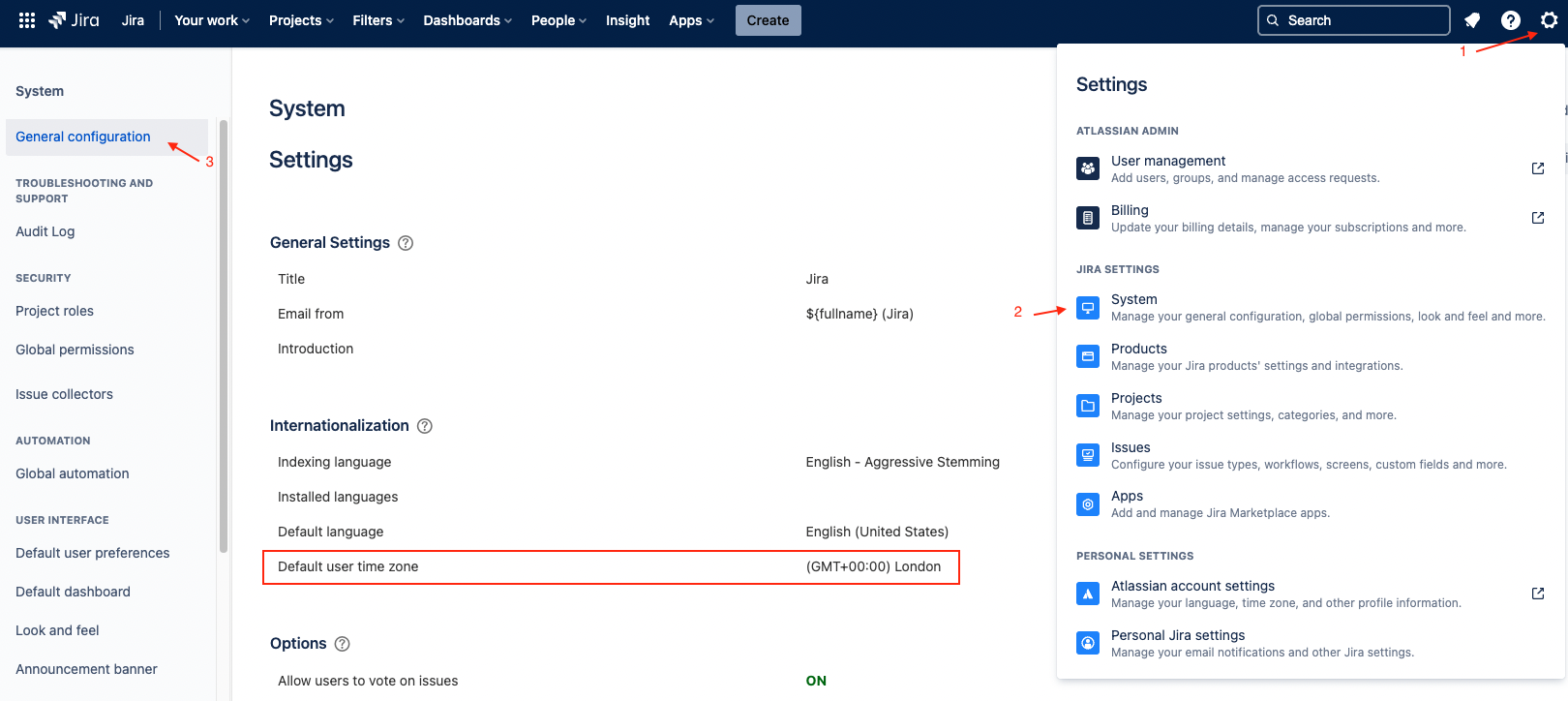Viewport: 1568px width, 701px height.
Task: Select Projects in Jira settings
Action: click(x=1311, y=406)
